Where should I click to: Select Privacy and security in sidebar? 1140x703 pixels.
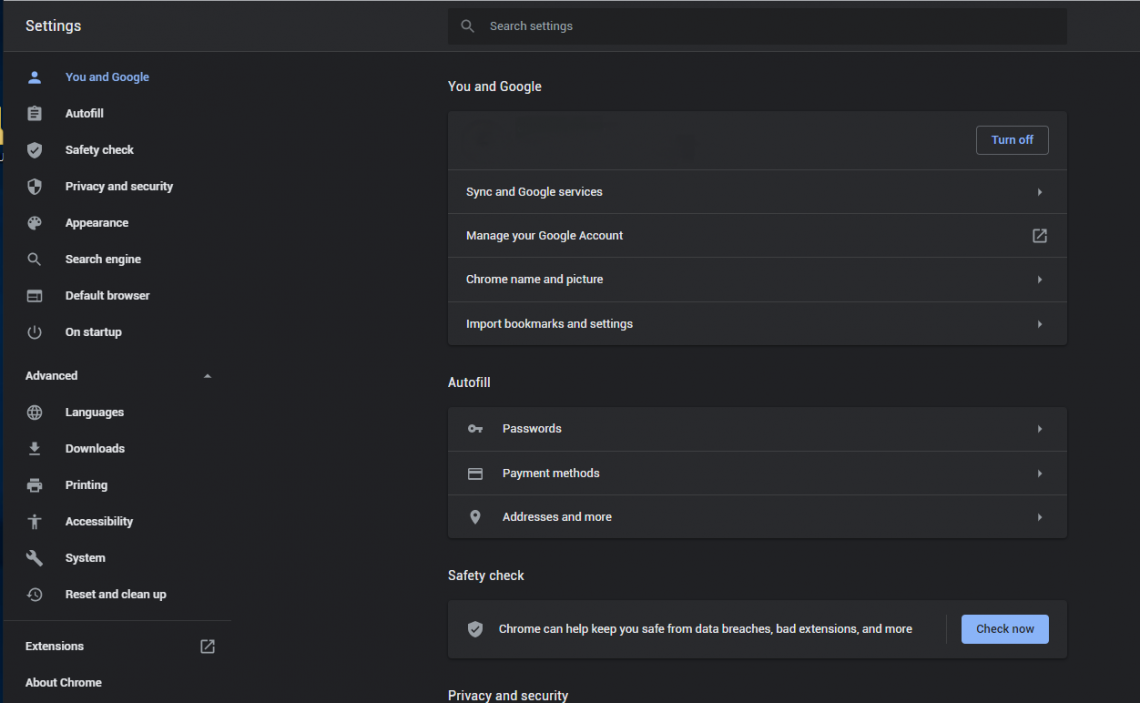(118, 186)
